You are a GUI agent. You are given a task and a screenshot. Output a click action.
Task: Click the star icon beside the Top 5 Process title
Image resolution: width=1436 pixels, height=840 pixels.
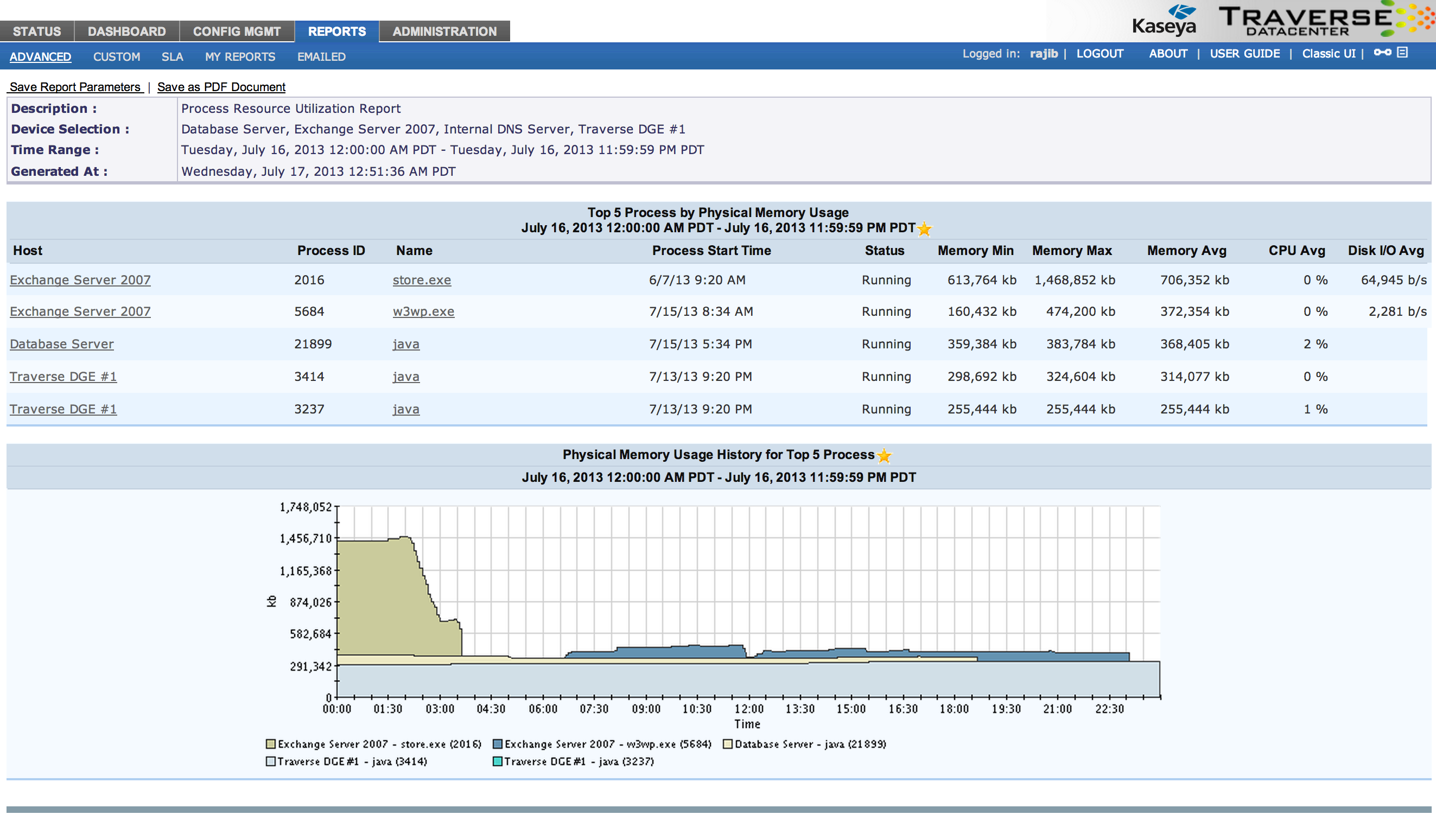tap(924, 229)
